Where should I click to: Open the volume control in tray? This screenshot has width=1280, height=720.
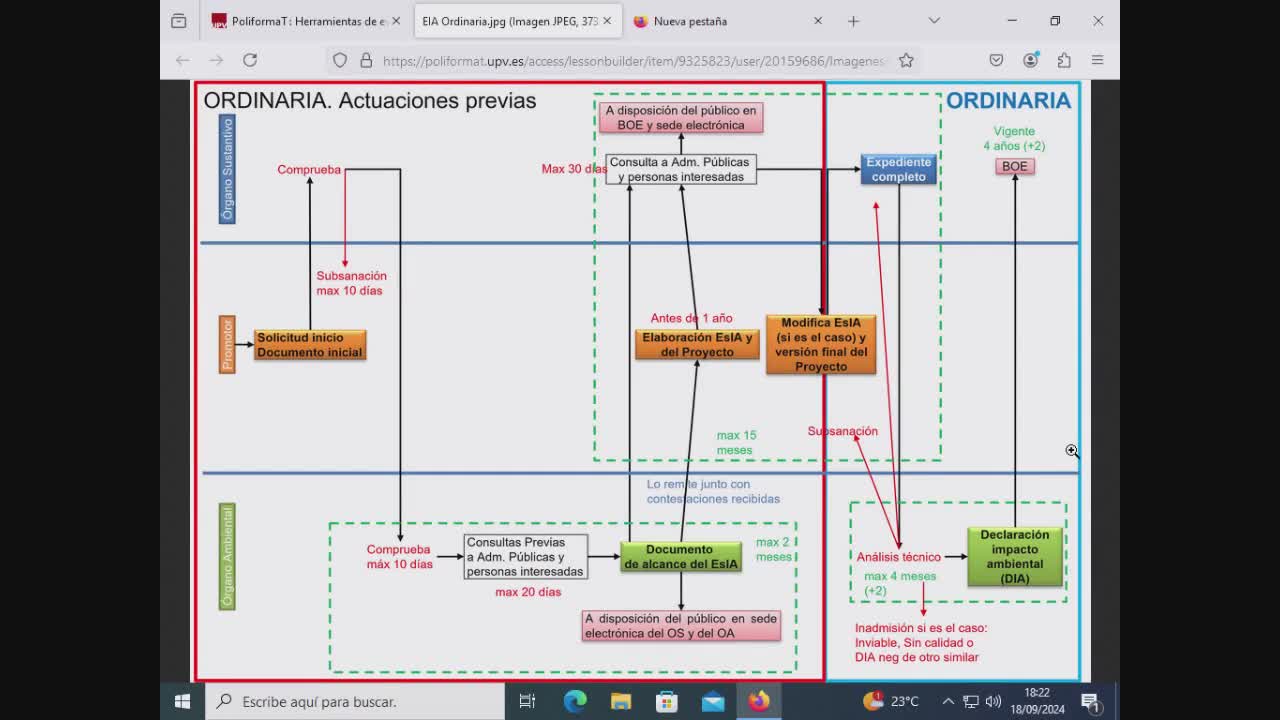point(993,701)
